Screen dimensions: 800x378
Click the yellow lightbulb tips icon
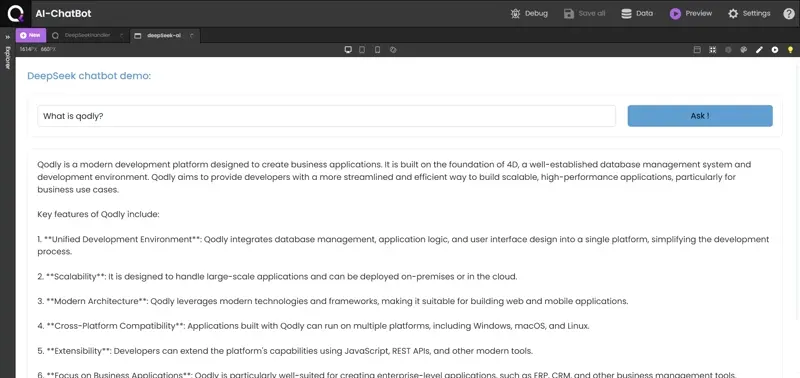click(x=790, y=49)
